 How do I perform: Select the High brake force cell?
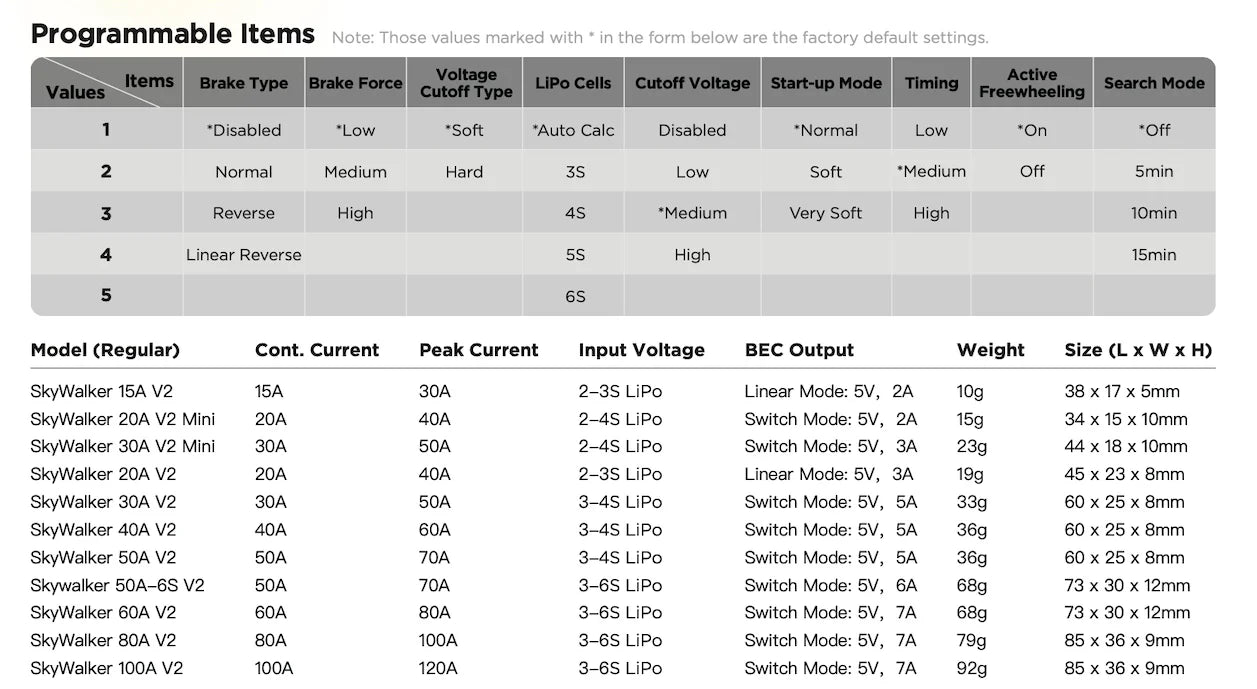355,213
